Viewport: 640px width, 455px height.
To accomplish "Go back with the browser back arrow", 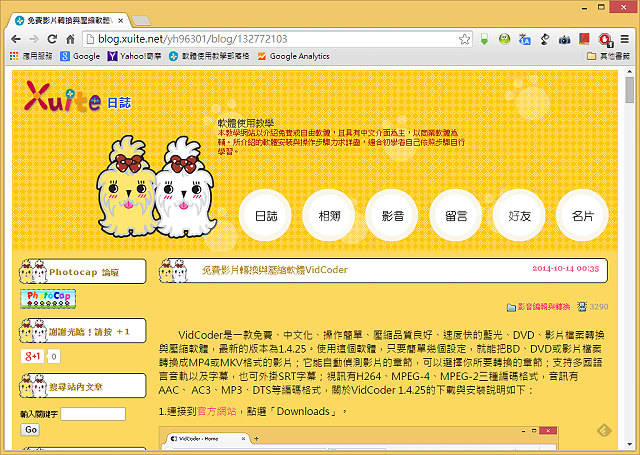I will 16,39.
